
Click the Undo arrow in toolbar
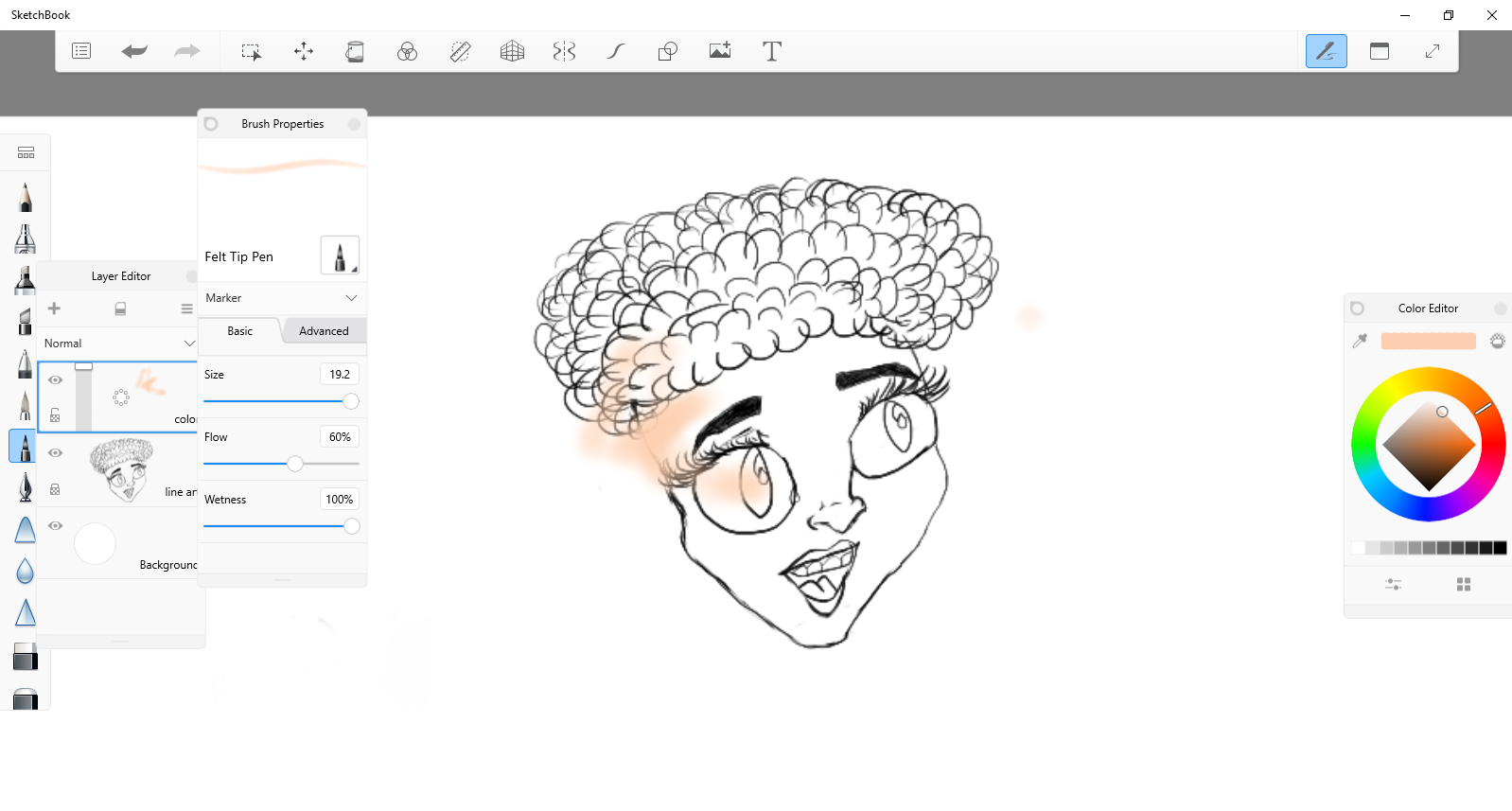pyautogui.click(x=134, y=51)
